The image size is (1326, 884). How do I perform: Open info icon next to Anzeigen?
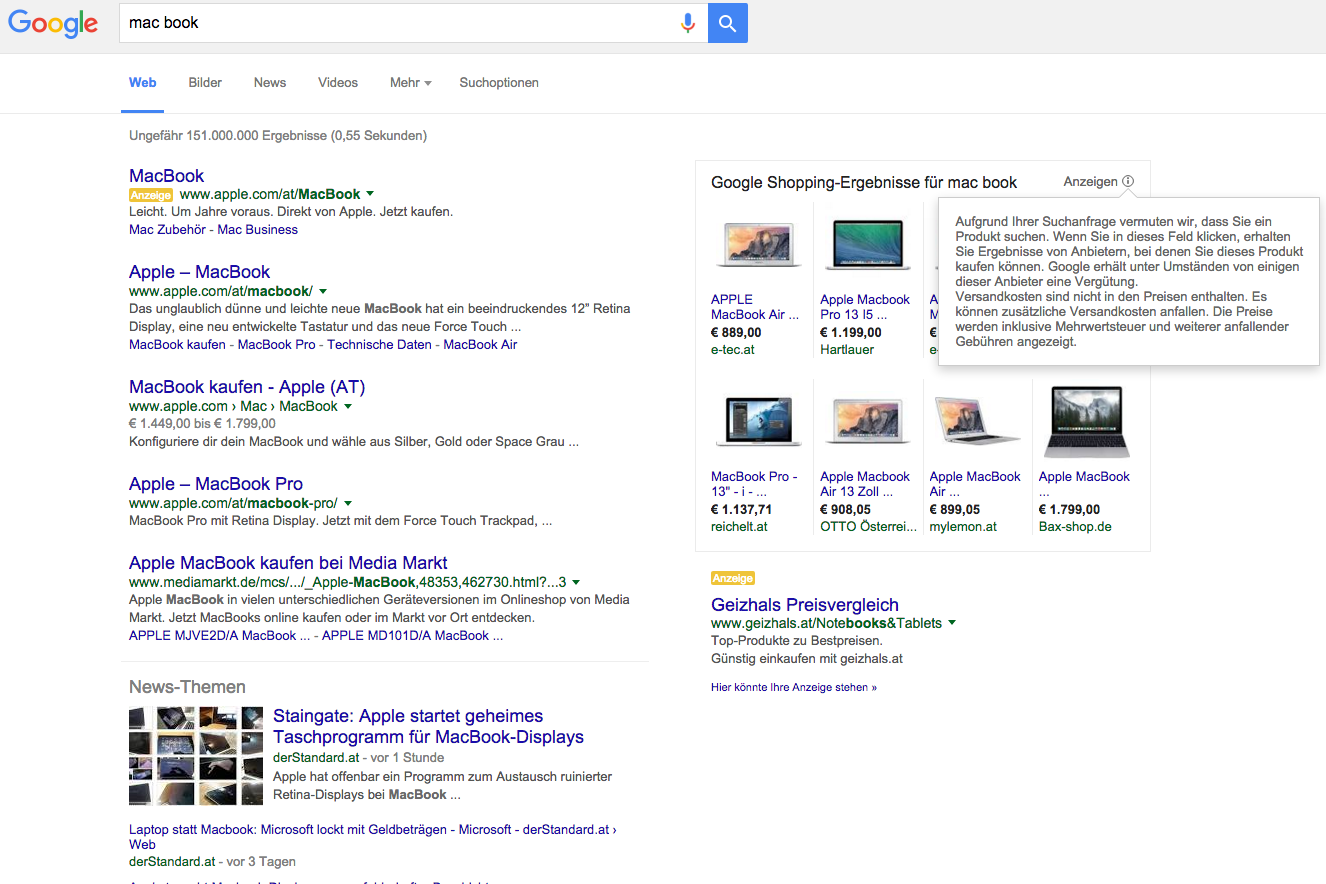pos(1128,182)
